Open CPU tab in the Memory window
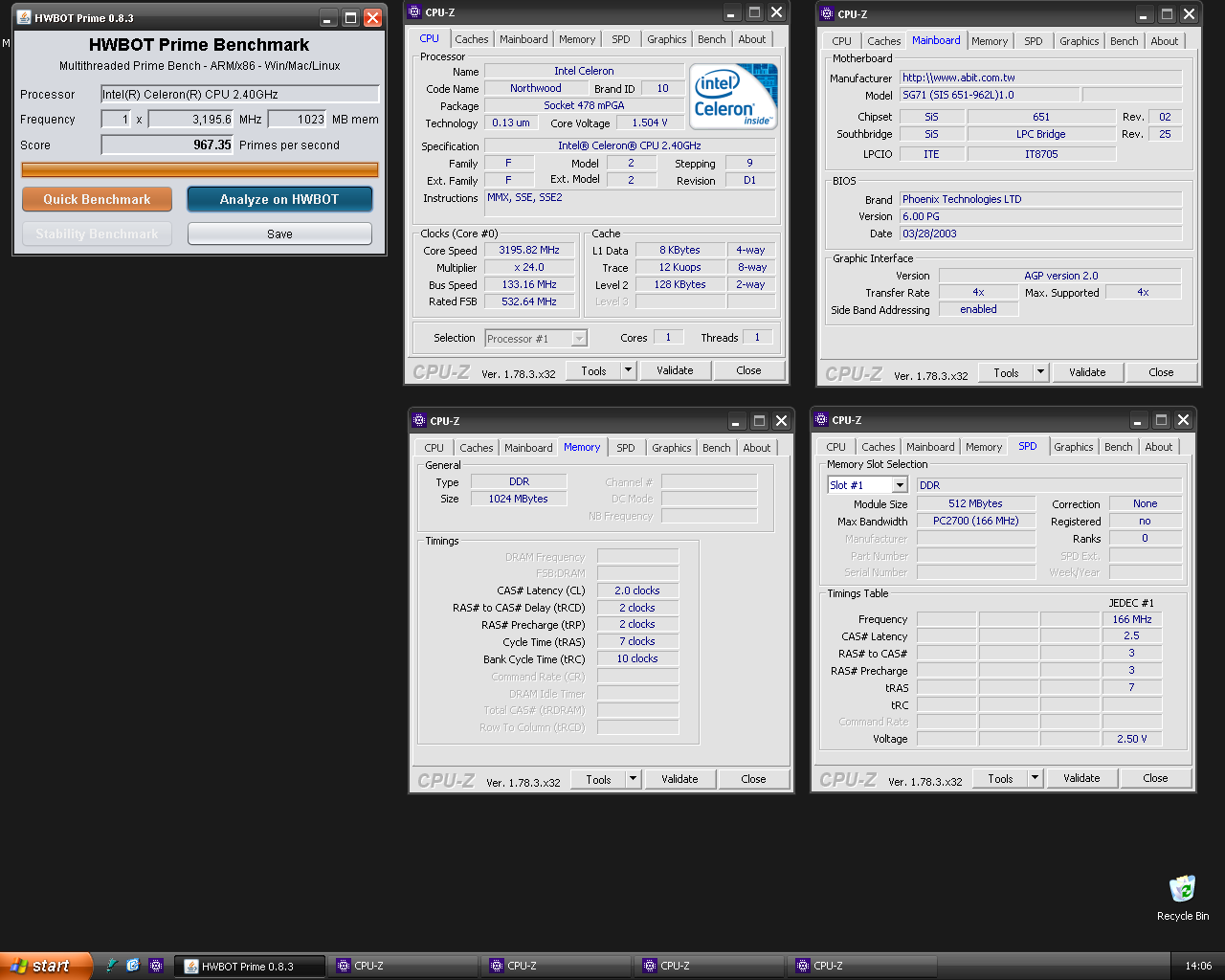Image resolution: width=1225 pixels, height=980 pixels. coord(434,448)
